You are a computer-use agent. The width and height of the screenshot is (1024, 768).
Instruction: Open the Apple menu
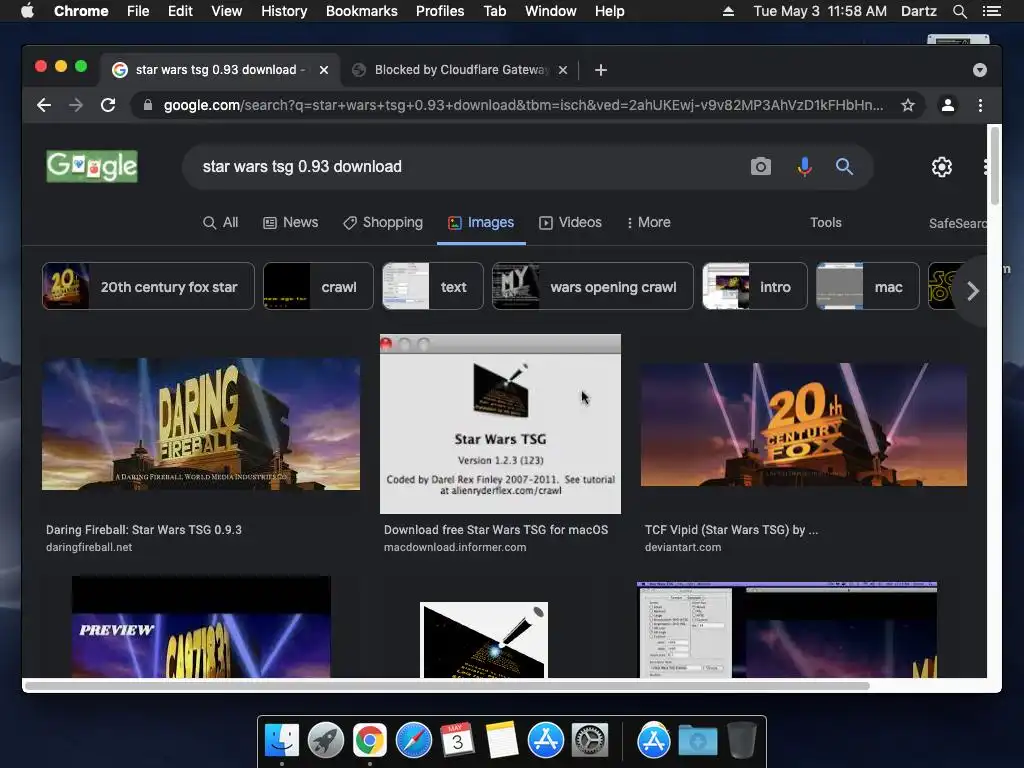click(27, 11)
